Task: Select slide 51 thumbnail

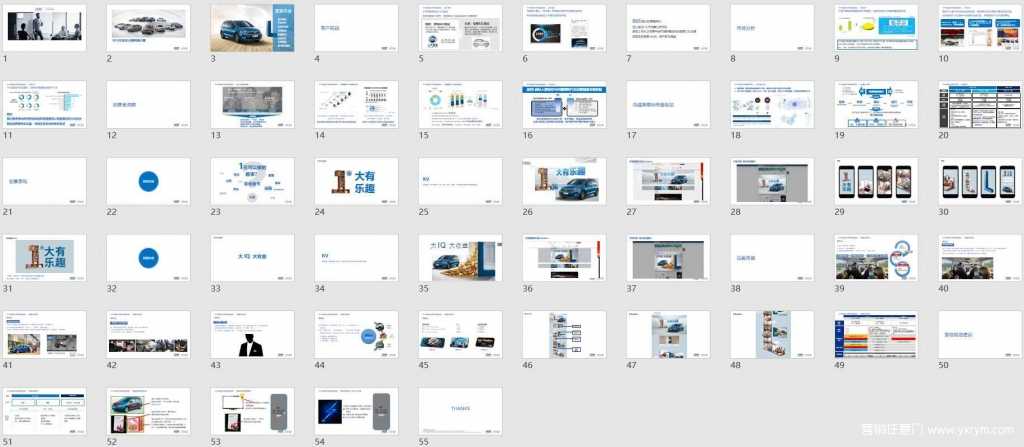Action: coord(44,411)
